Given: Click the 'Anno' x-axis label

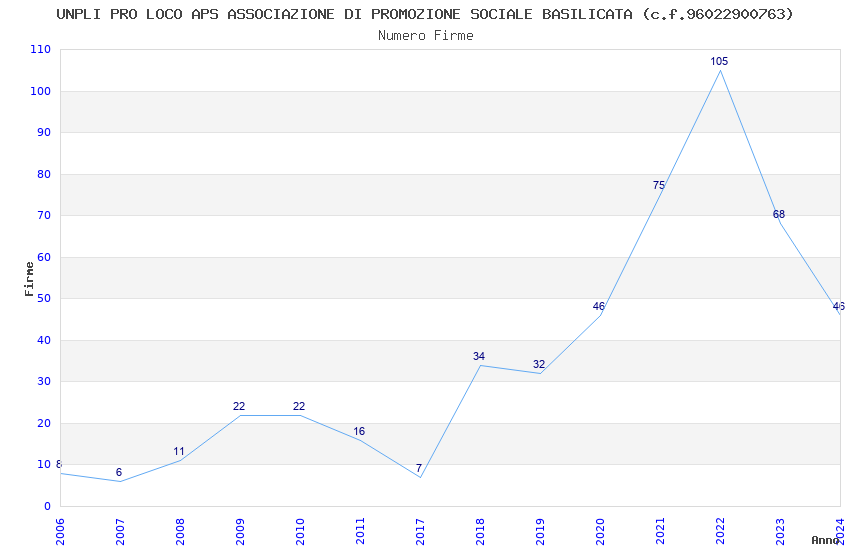Looking at the screenshot, I should tap(825, 540).
